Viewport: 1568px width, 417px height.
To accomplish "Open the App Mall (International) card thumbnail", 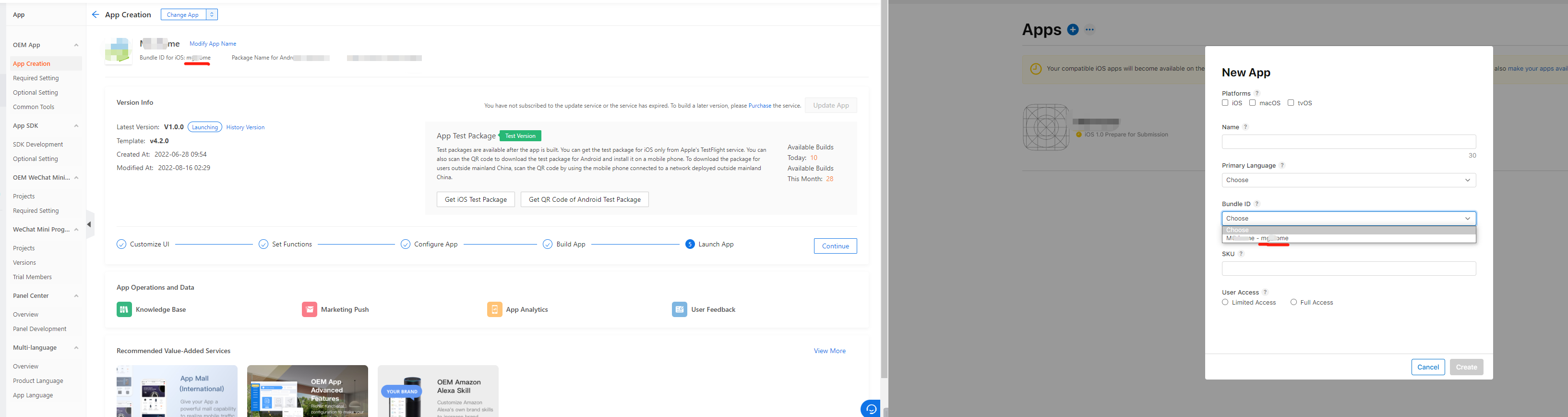I will pos(177,392).
